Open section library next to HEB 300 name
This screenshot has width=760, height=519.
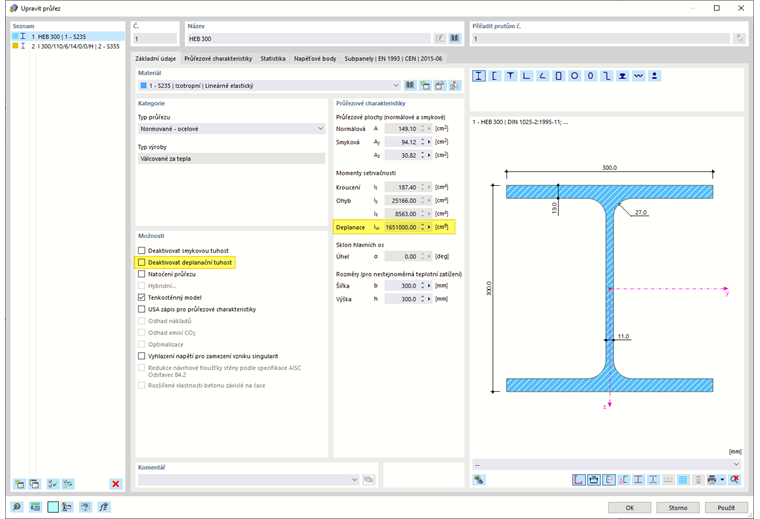(x=455, y=38)
